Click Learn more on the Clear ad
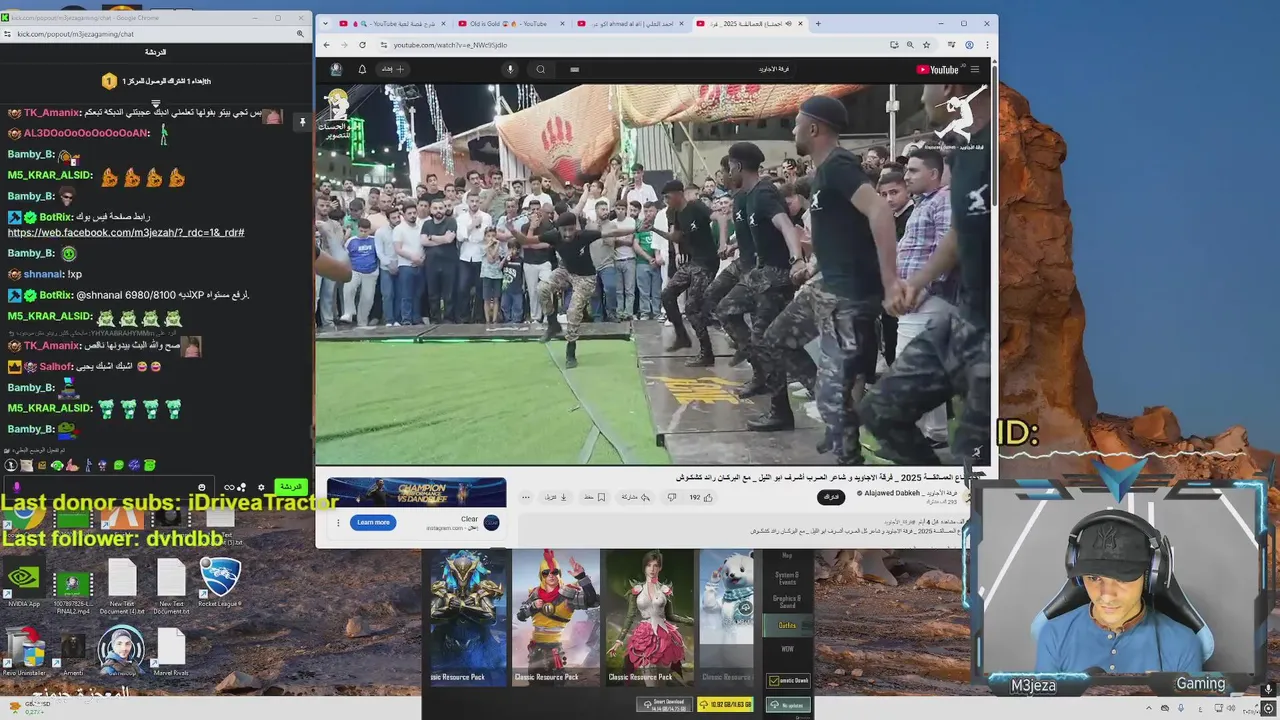The image size is (1280, 720). (x=373, y=522)
